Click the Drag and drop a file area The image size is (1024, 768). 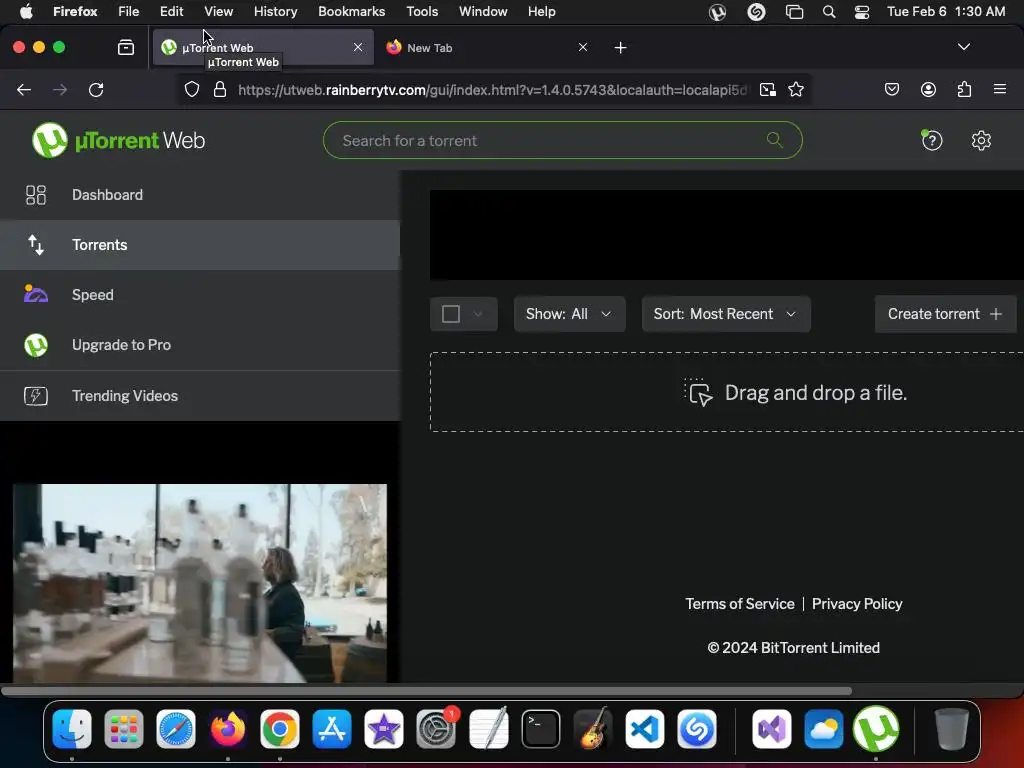click(727, 392)
